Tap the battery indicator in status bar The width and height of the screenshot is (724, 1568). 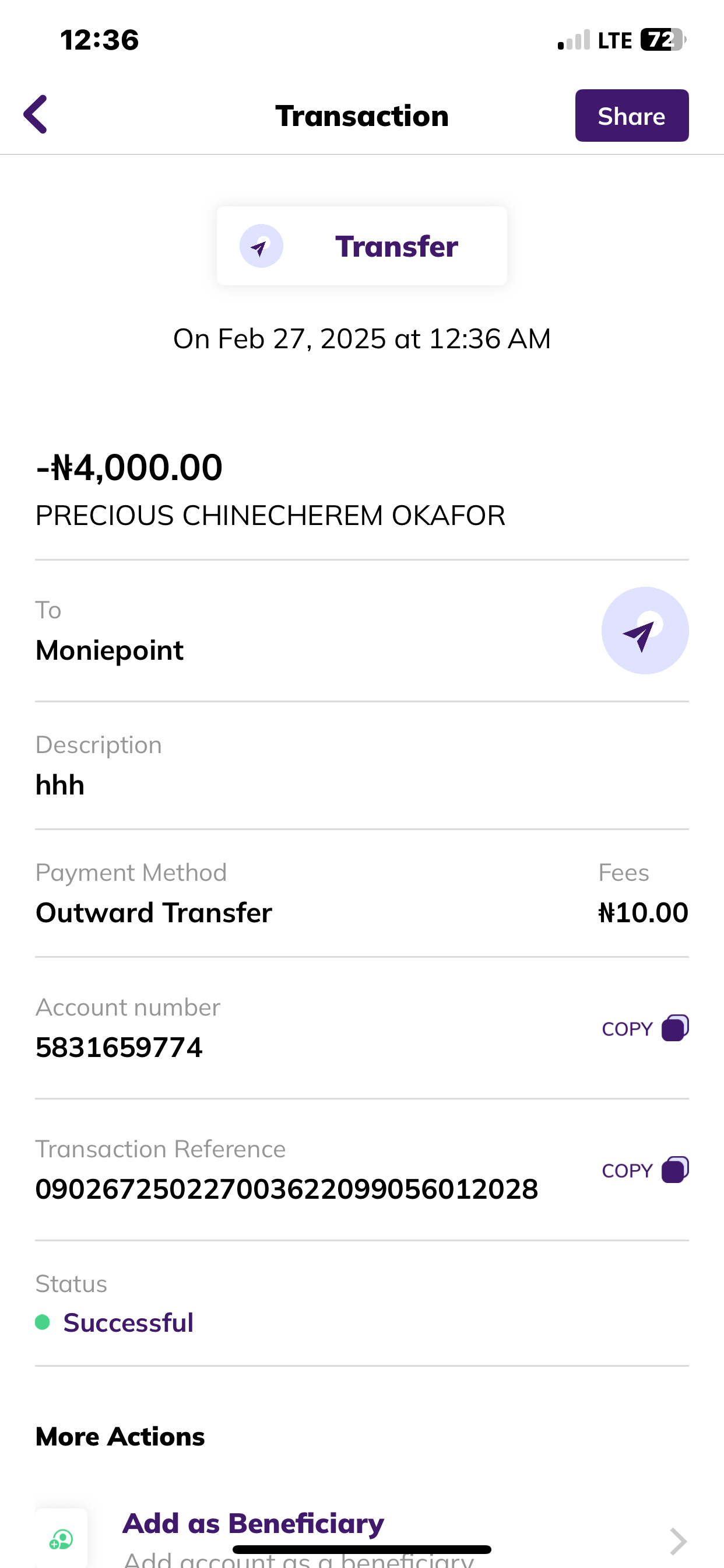(x=662, y=40)
